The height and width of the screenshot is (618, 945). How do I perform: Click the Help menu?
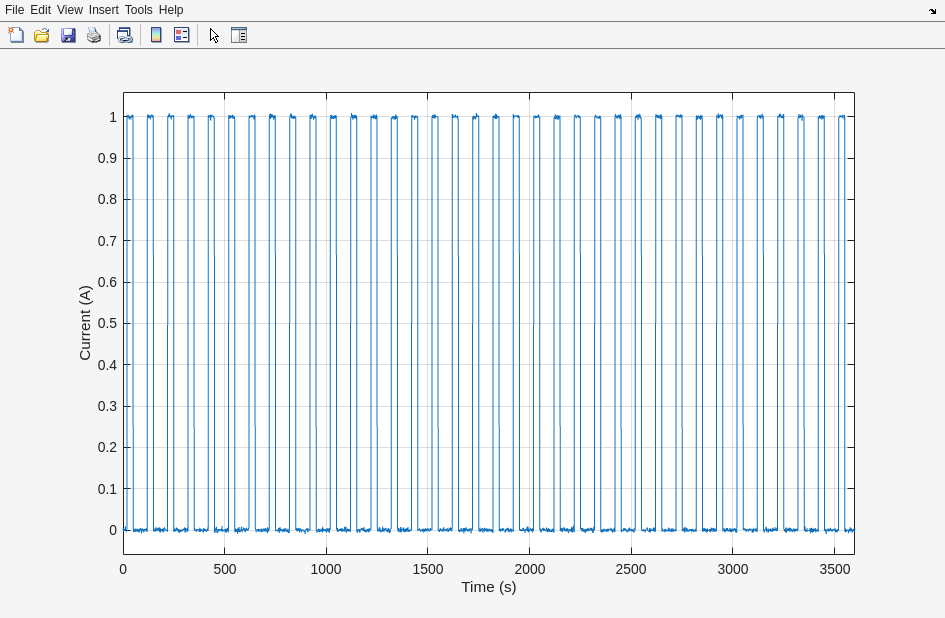[171, 10]
